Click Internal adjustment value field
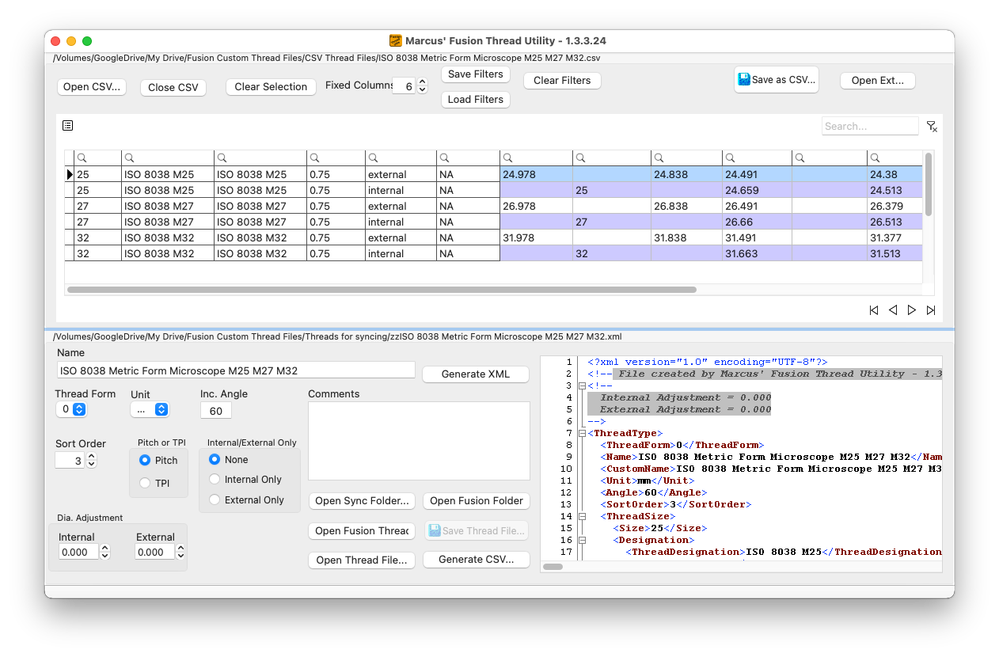Viewport: 999px width, 657px height. click(x=79, y=552)
